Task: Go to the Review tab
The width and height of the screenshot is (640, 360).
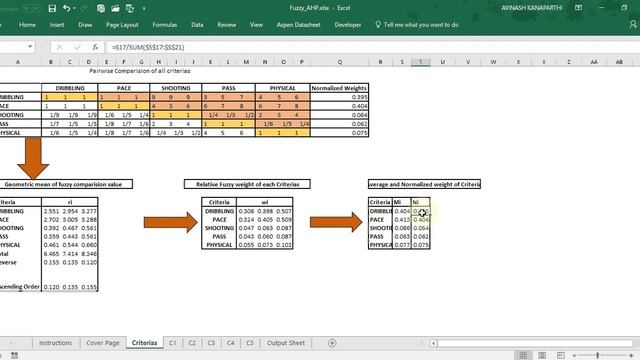Action: (227, 24)
